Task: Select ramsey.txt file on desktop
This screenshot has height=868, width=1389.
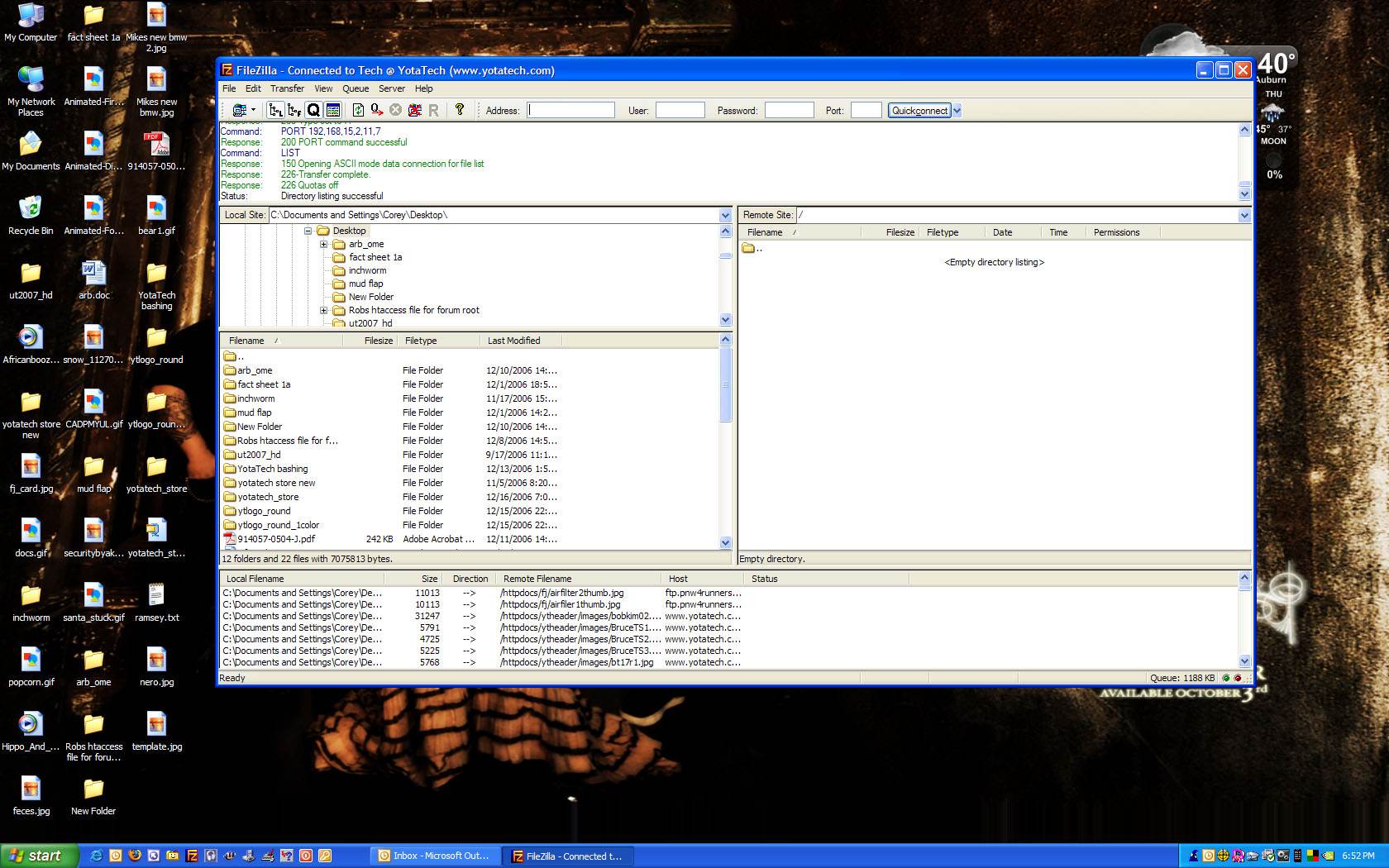Action: pos(156,603)
